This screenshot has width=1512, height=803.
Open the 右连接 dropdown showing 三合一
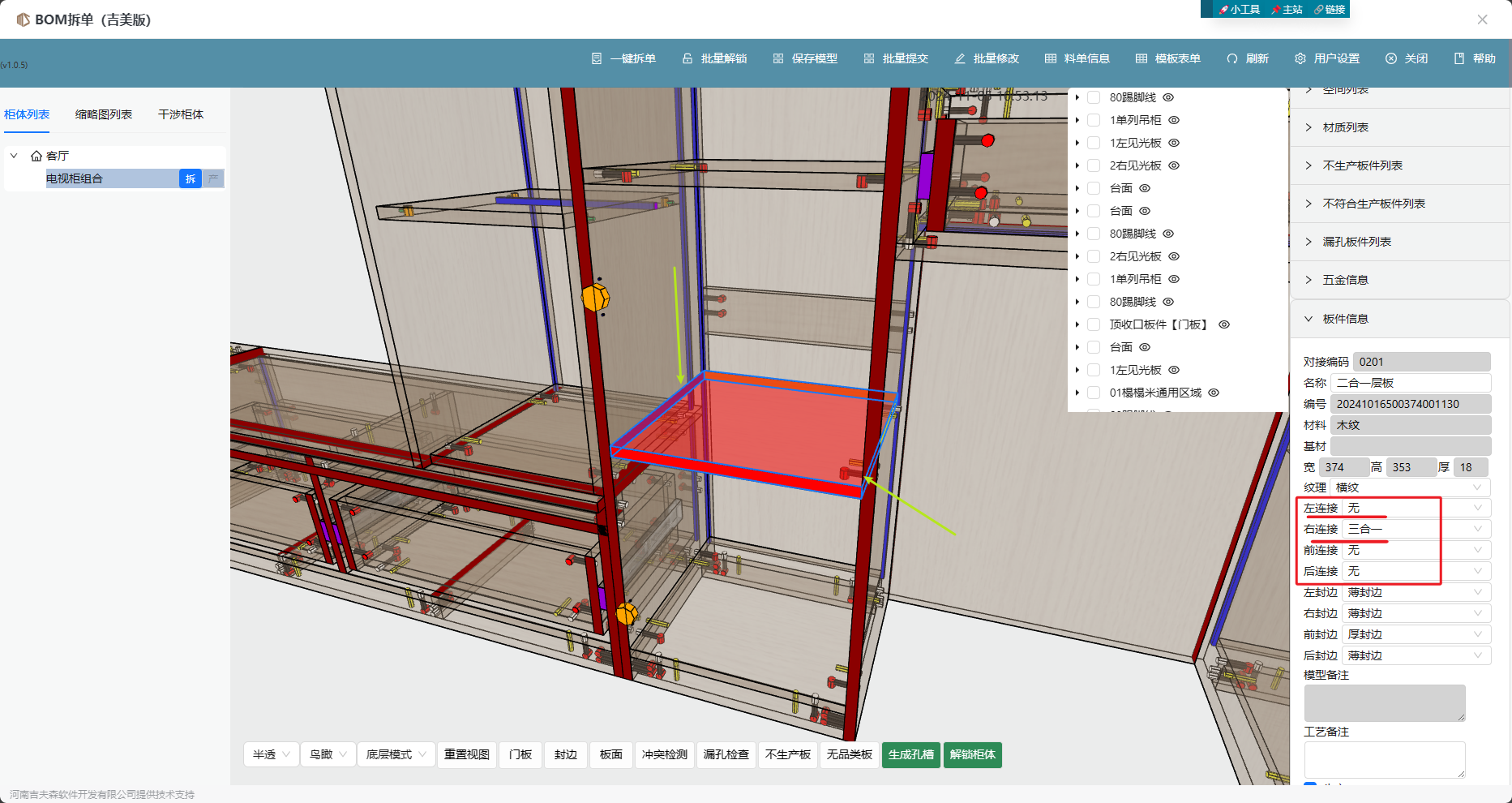tap(1415, 529)
